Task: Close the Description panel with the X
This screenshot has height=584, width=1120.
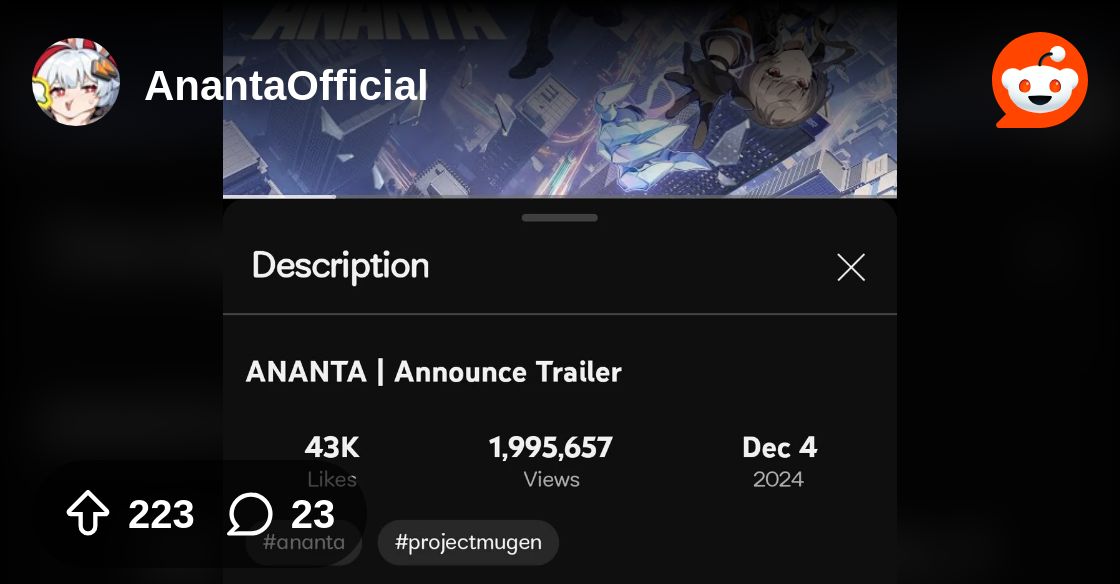Action: pyautogui.click(x=851, y=268)
